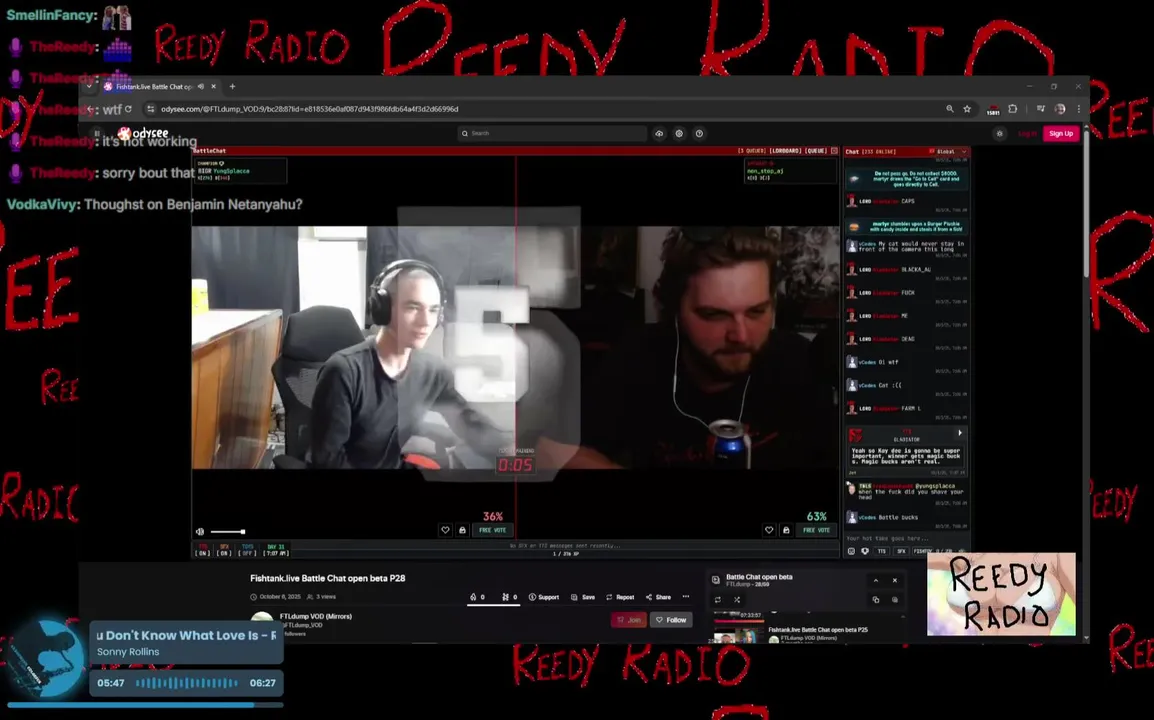
Task: Expand the Gladiator announcement arrow in chat
Action: click(x=960, y=433)
